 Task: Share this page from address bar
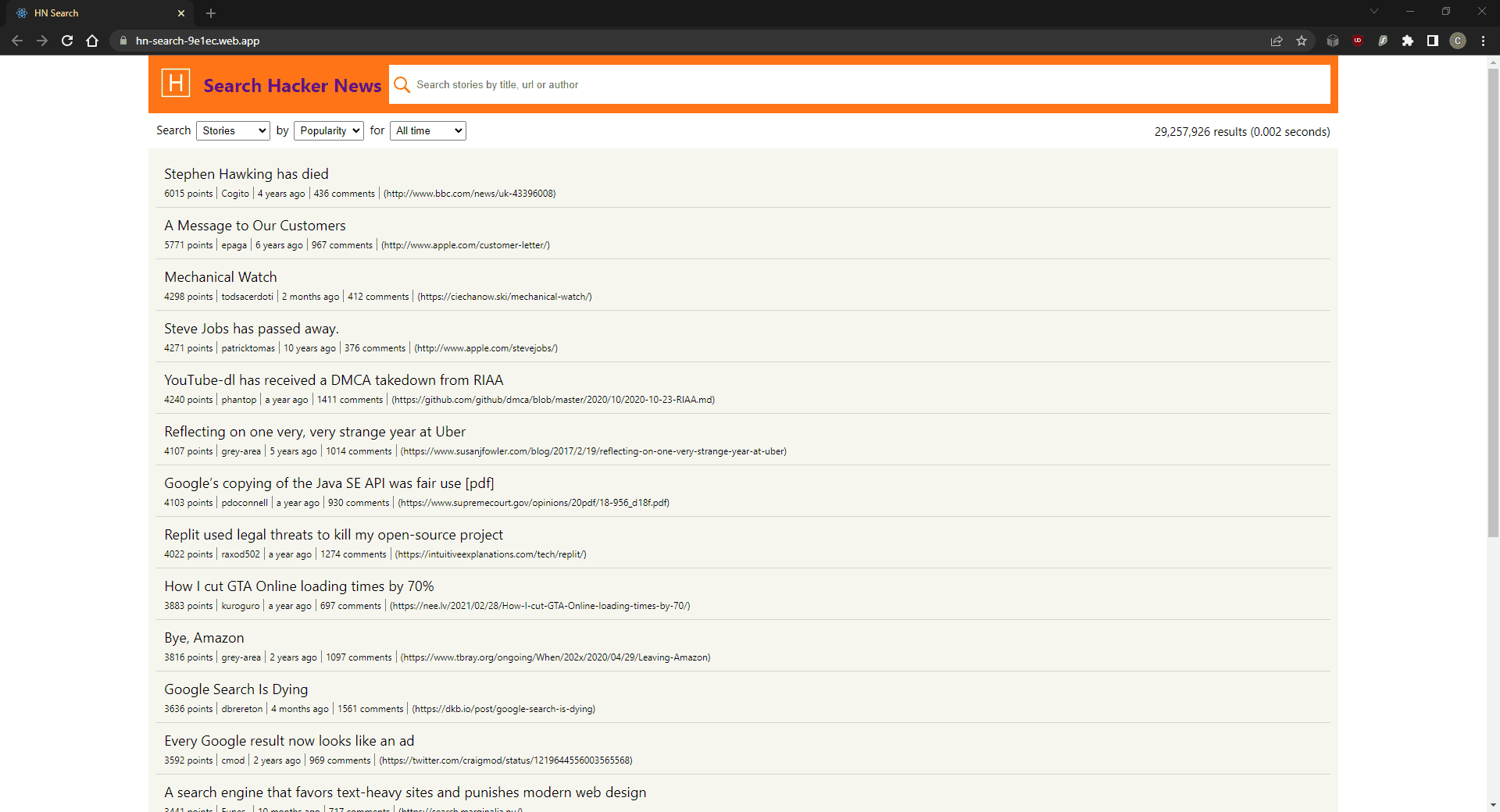(x=1277, y=41)
